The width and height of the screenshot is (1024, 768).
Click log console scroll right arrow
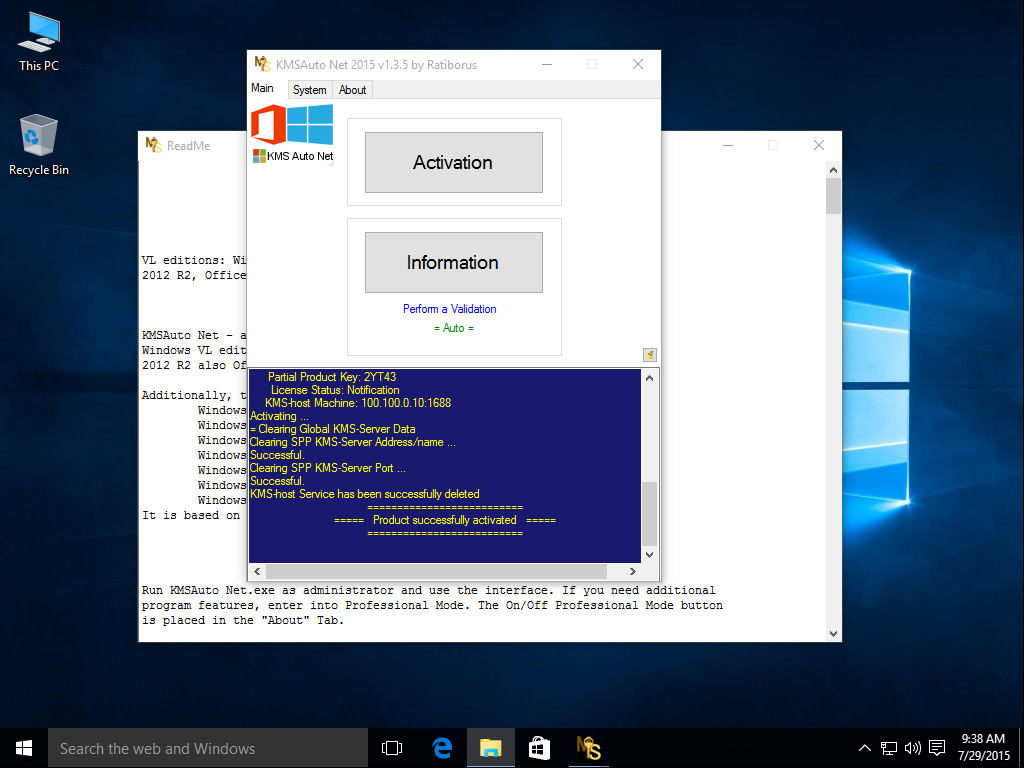coord(632,571)
